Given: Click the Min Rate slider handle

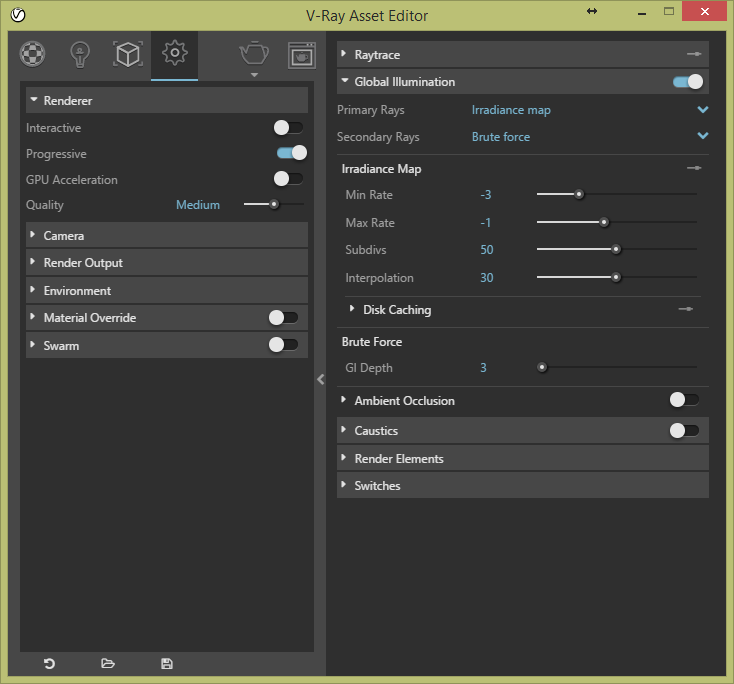Looking at the screenshot, I should tap(579, 194).
